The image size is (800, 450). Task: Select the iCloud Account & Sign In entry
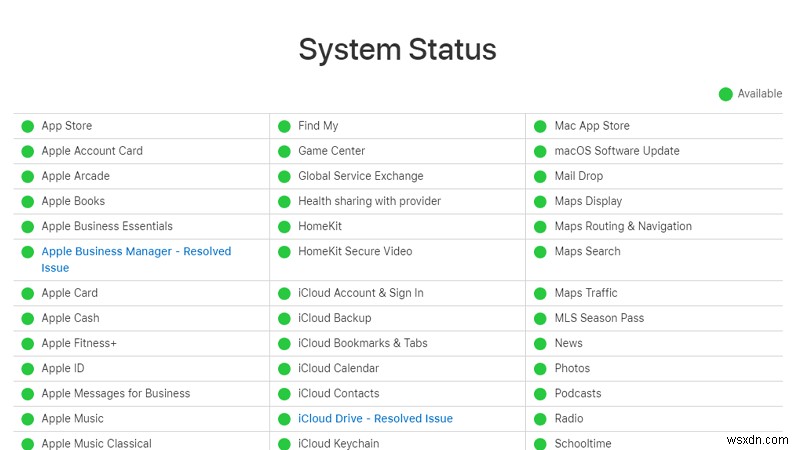point(361,293)
